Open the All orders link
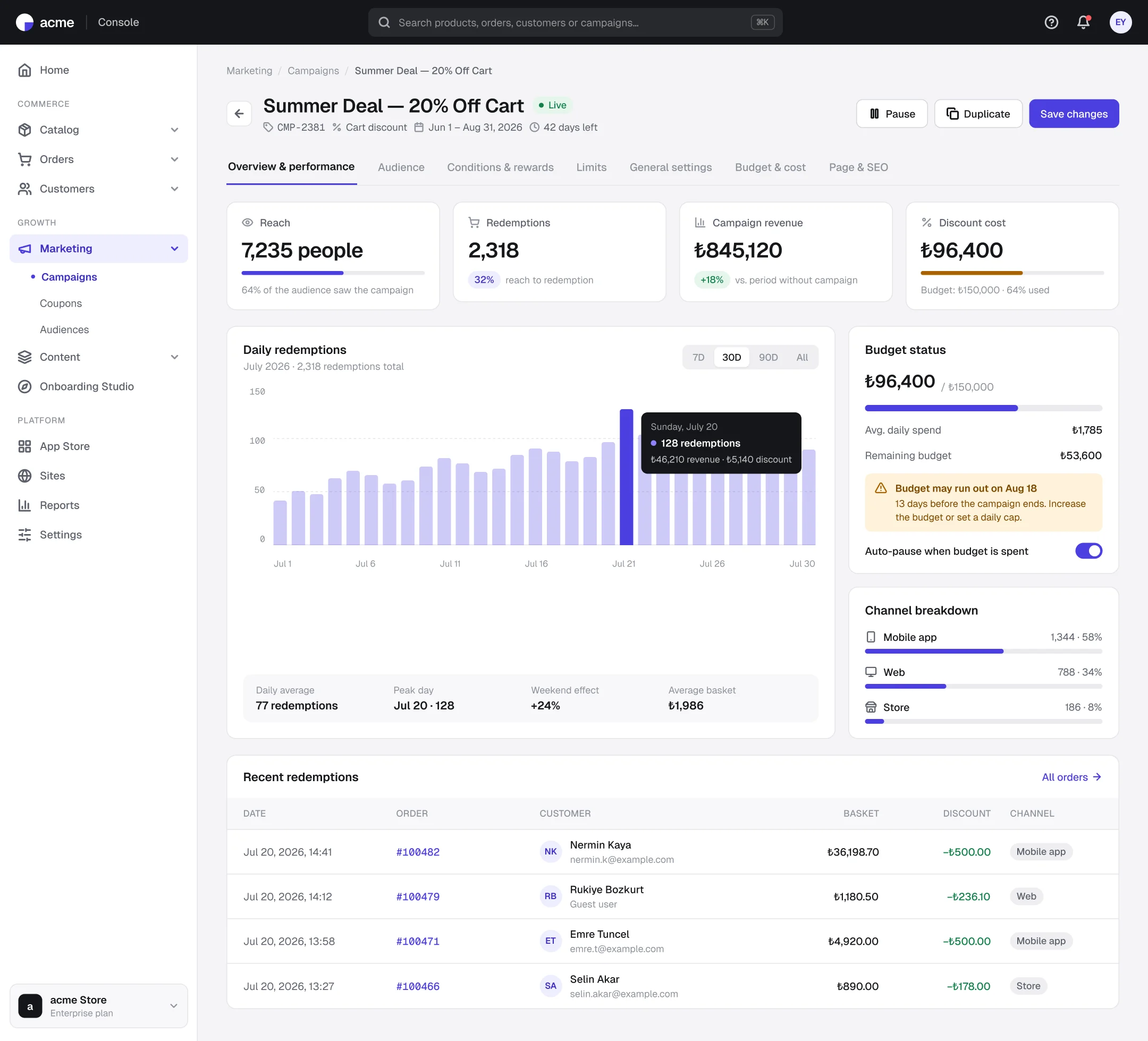1148x1041 pixels. (x=1071, y=777)
